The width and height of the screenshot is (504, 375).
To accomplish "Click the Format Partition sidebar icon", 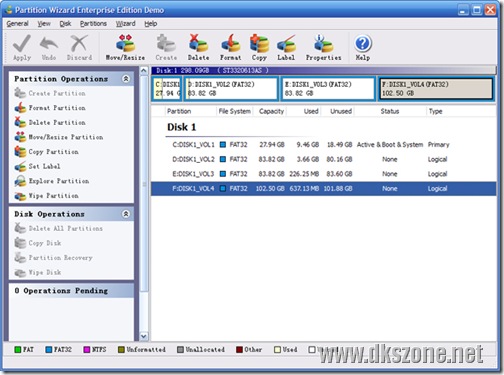I will coord(20,108).
